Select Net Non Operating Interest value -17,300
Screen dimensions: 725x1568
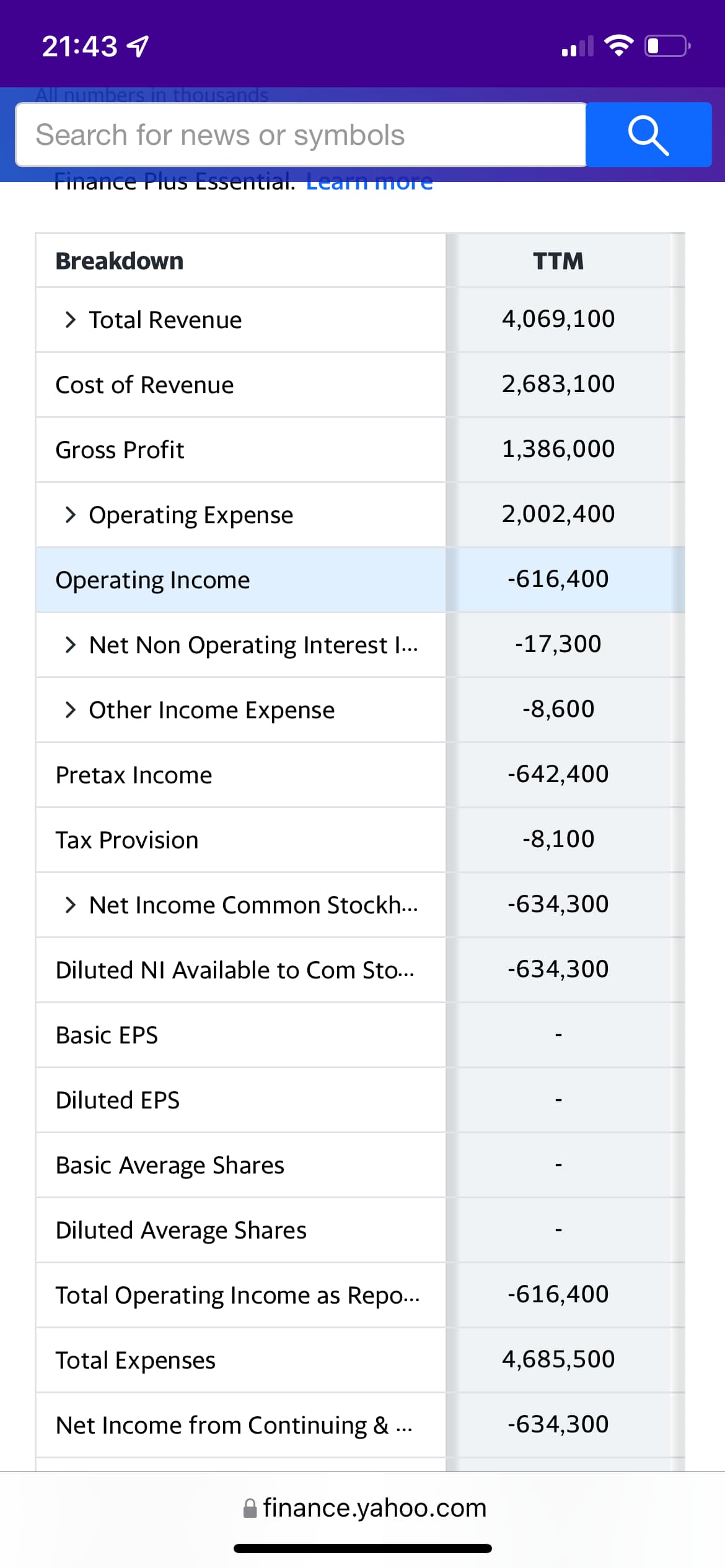[558, 644]
